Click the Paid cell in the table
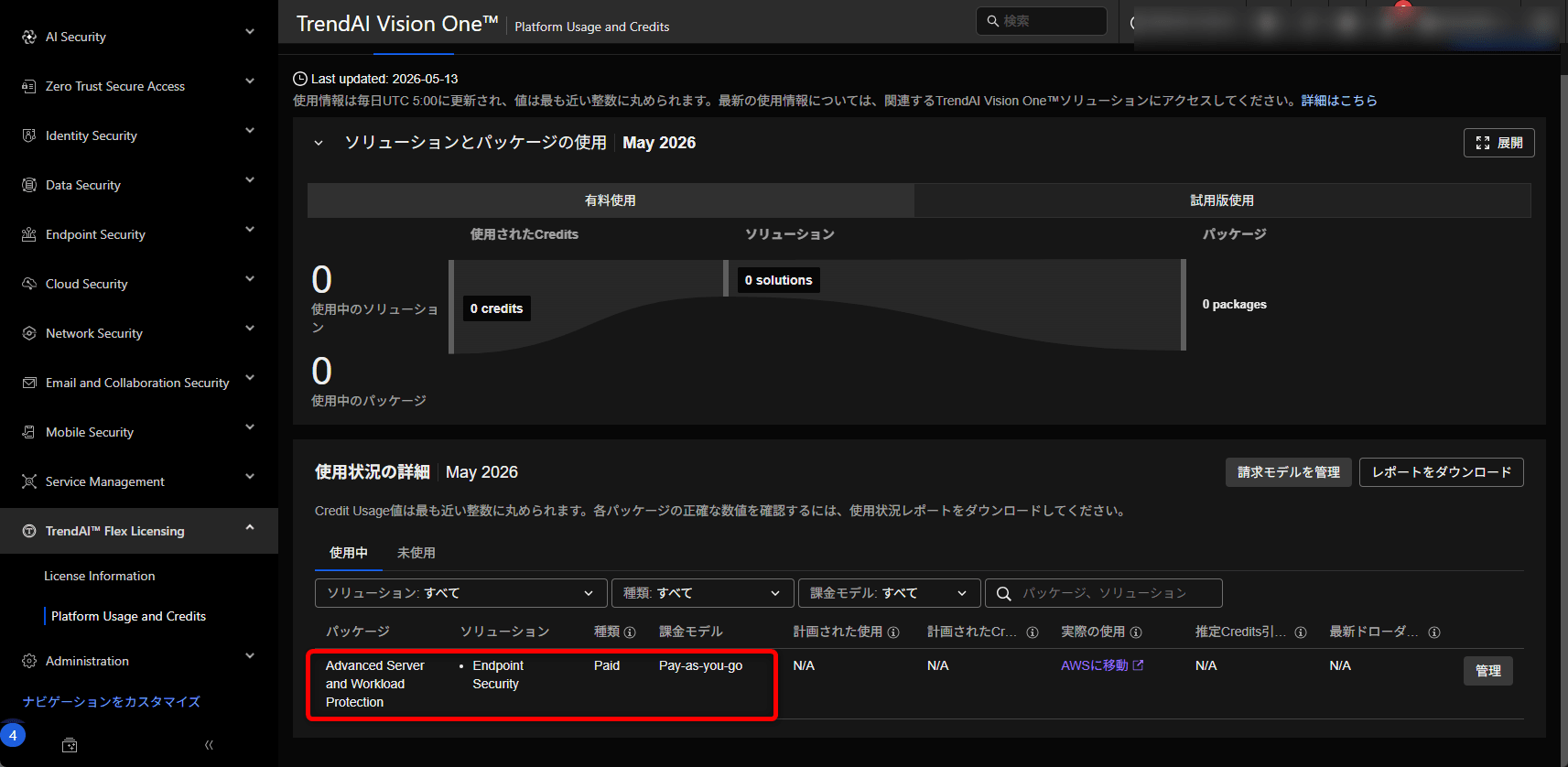 [x=607, y=665]
